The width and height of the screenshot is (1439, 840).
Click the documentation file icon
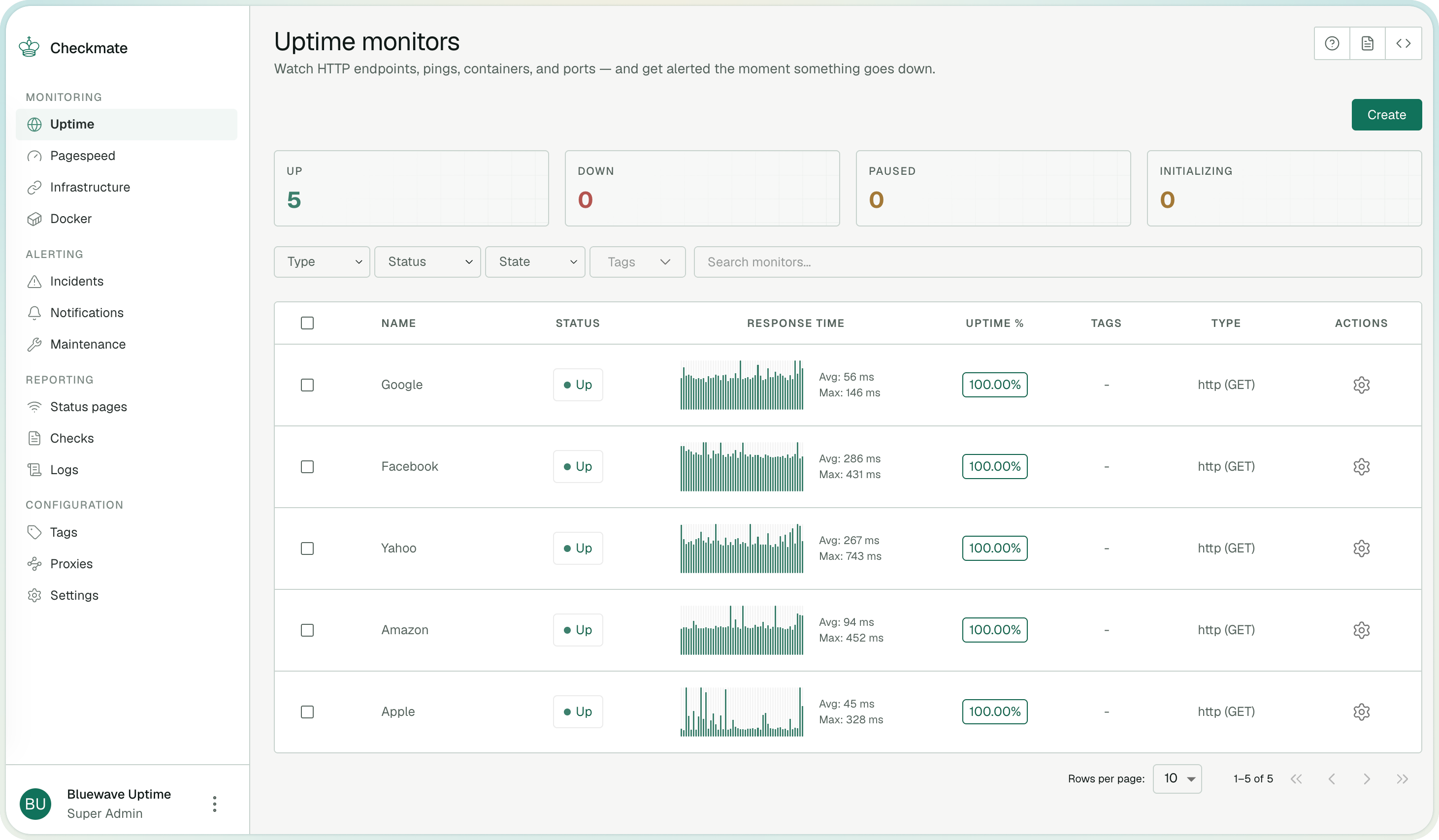1367,43
